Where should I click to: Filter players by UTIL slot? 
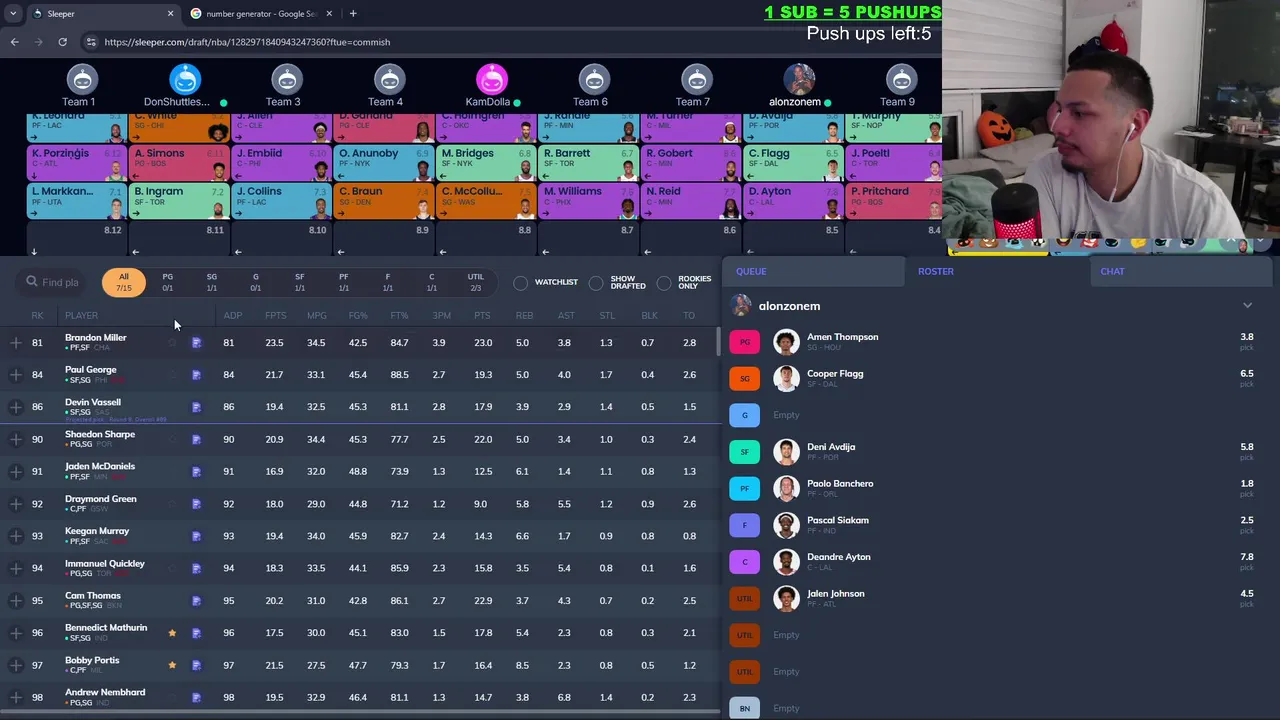[475, 282]
